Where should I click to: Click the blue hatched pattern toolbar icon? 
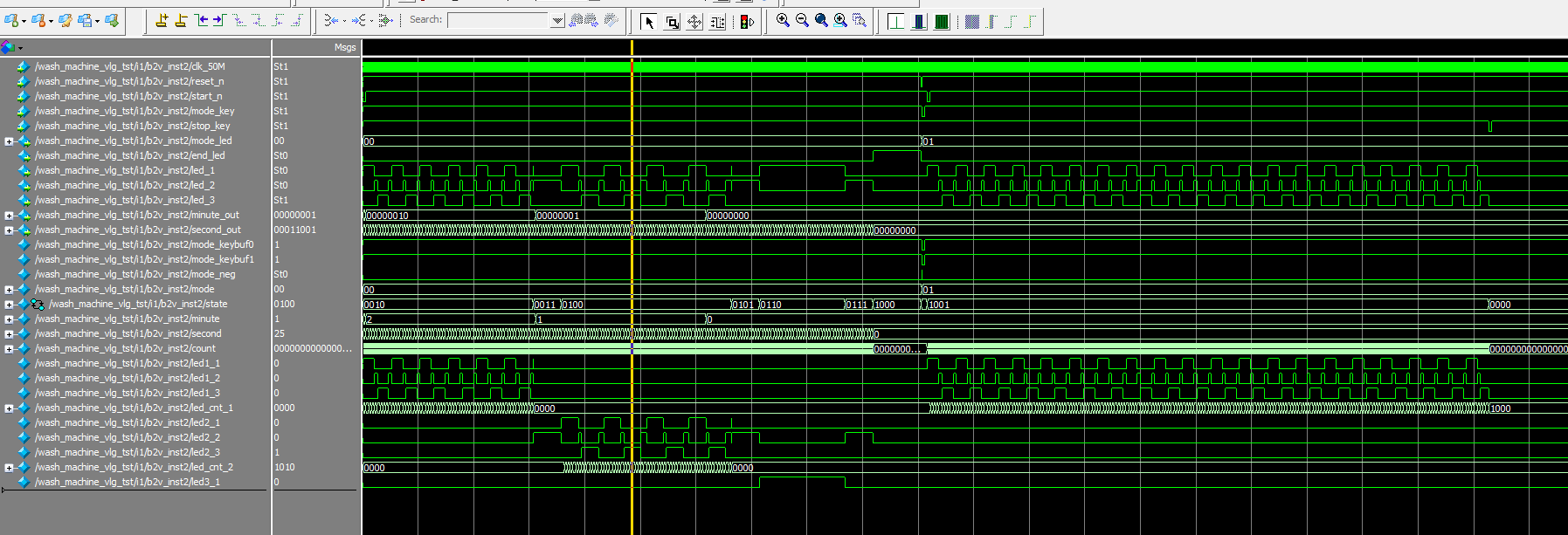pos(971,21)
